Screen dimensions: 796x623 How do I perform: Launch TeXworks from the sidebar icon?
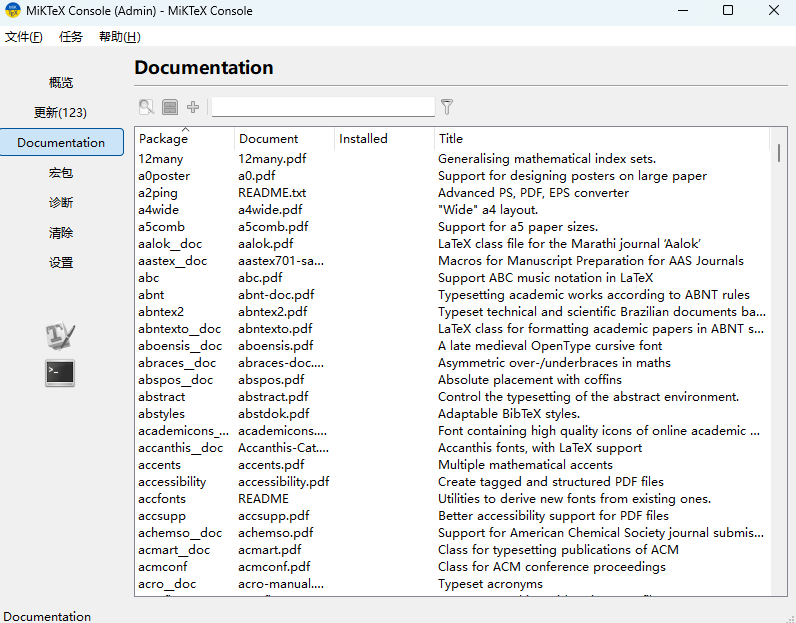tap(60, 337)
